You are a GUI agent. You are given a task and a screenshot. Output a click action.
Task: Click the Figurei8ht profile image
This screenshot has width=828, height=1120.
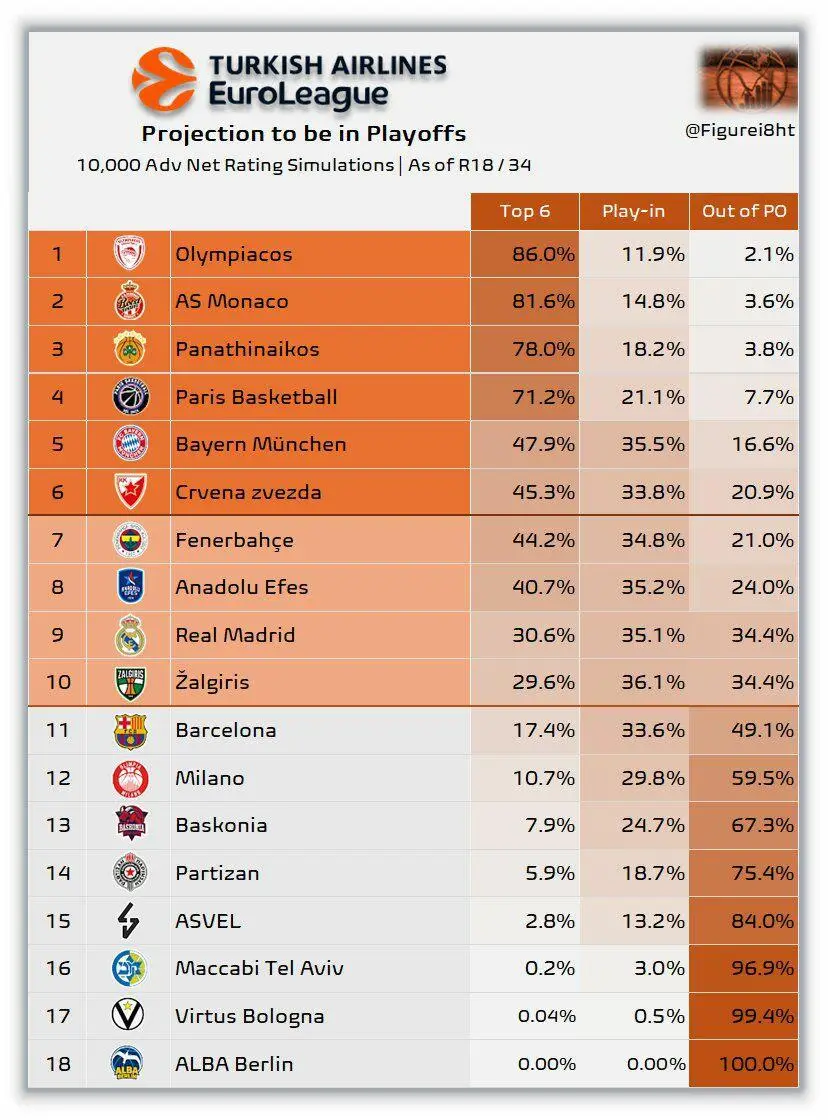coord(748,78)
